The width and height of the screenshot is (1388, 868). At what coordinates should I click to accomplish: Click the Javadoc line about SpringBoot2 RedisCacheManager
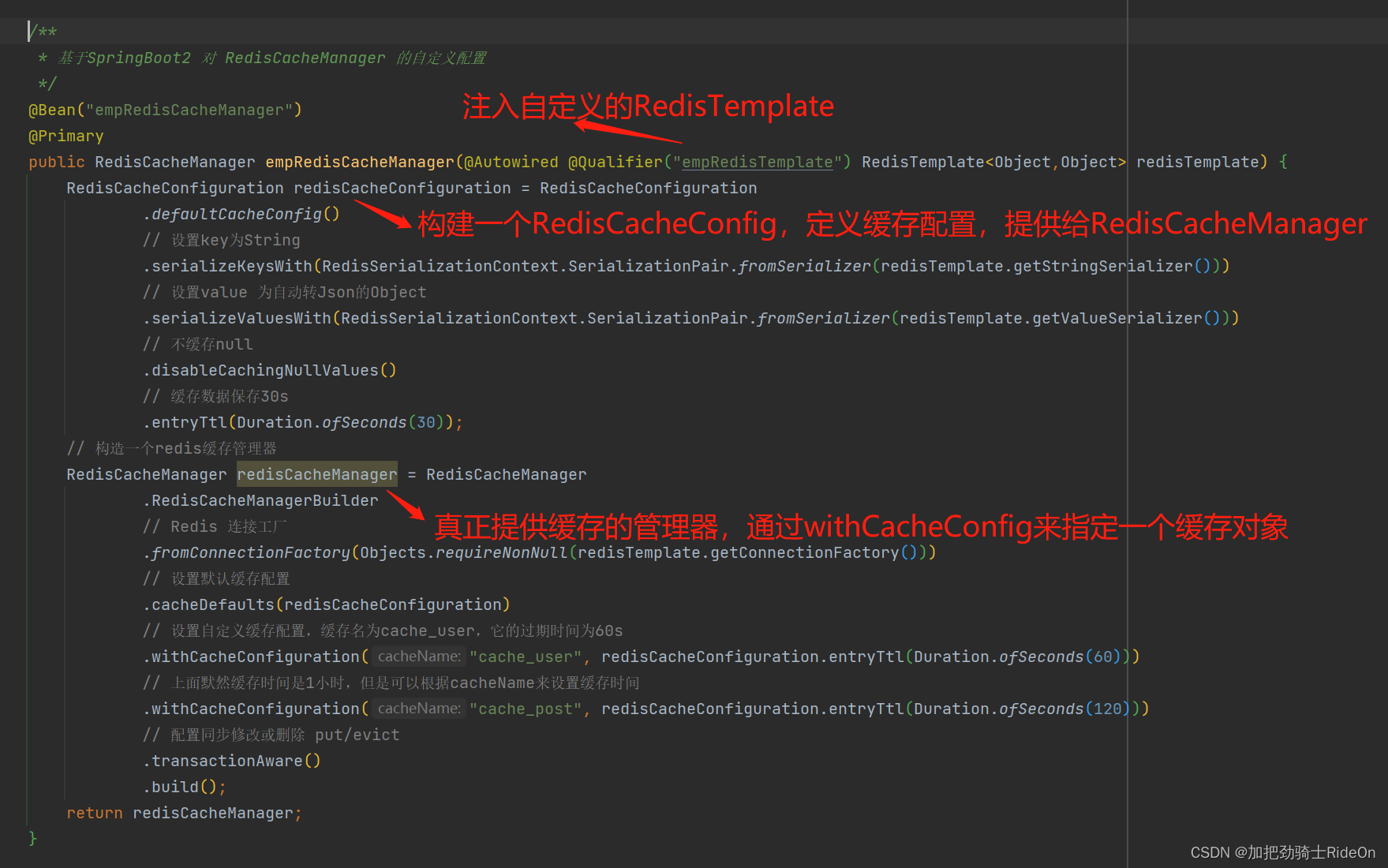[262, 58]
